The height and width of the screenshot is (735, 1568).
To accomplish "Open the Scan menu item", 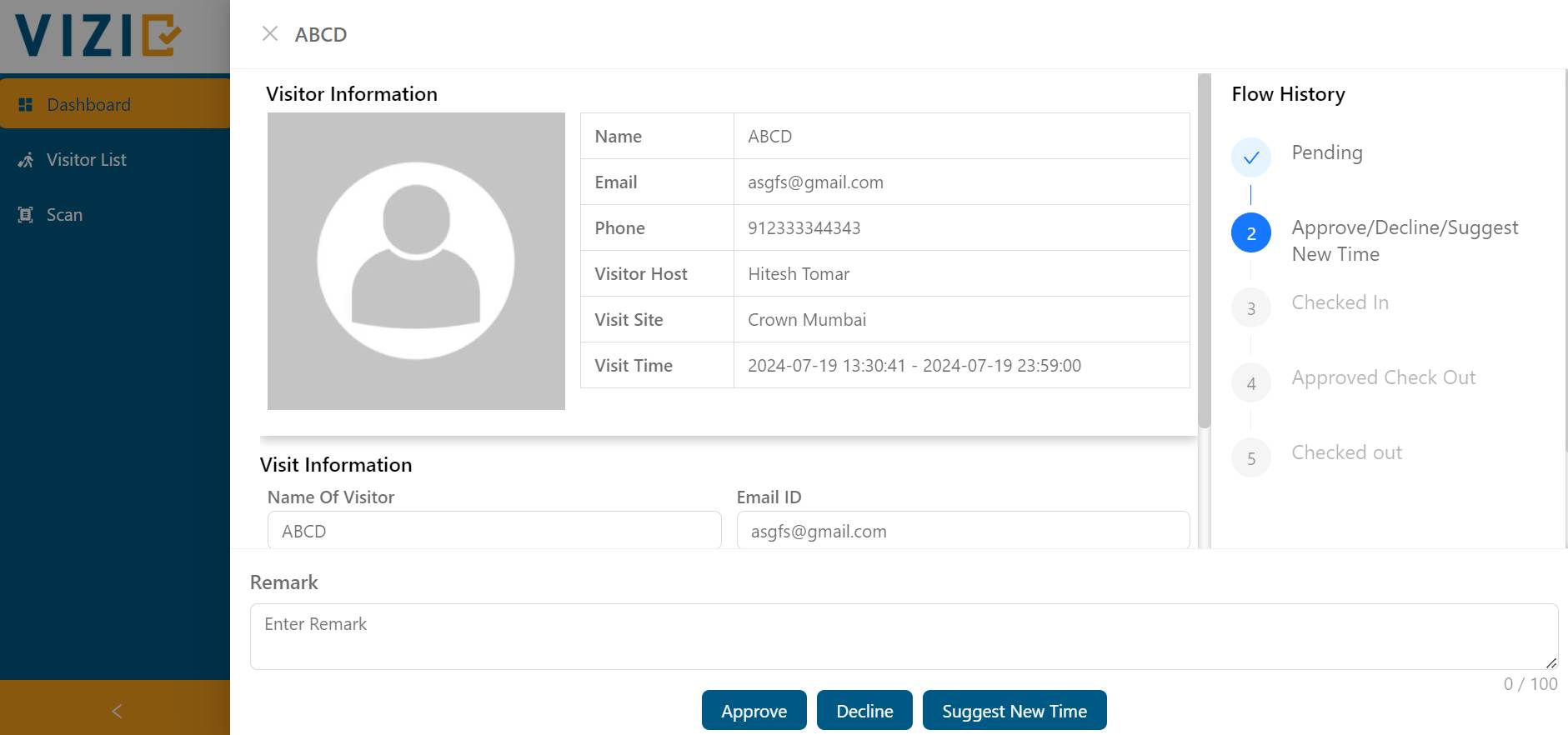I will [x=64, y=215].
